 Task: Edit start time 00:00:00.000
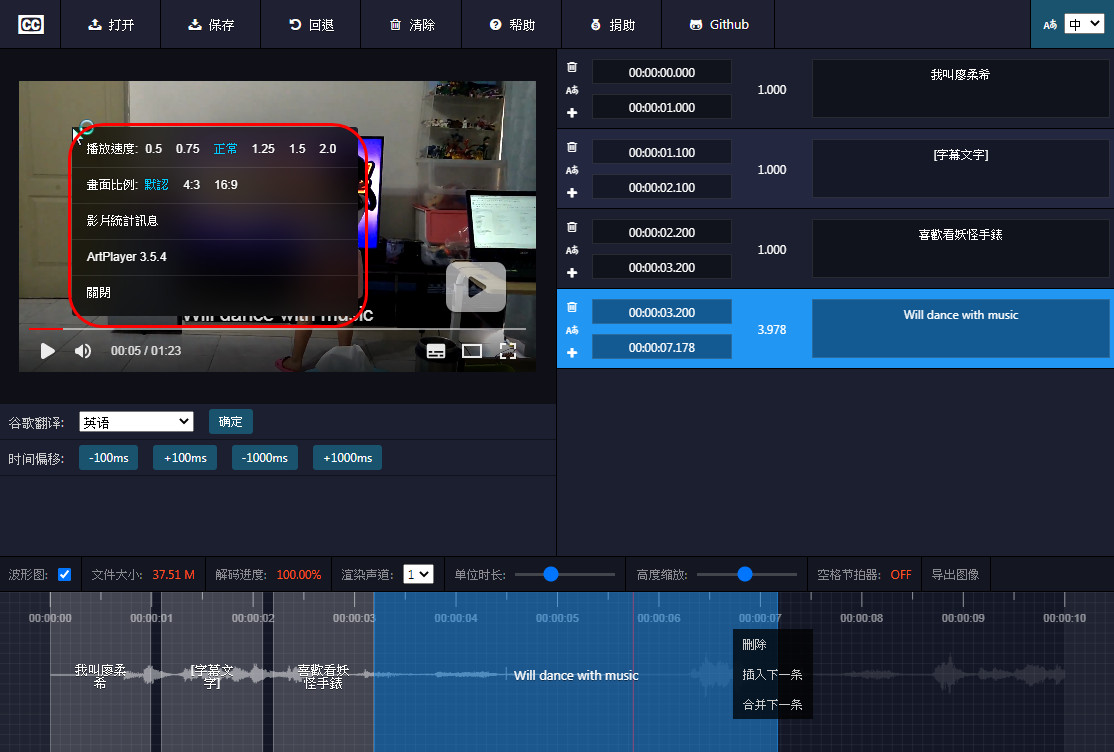661,72
